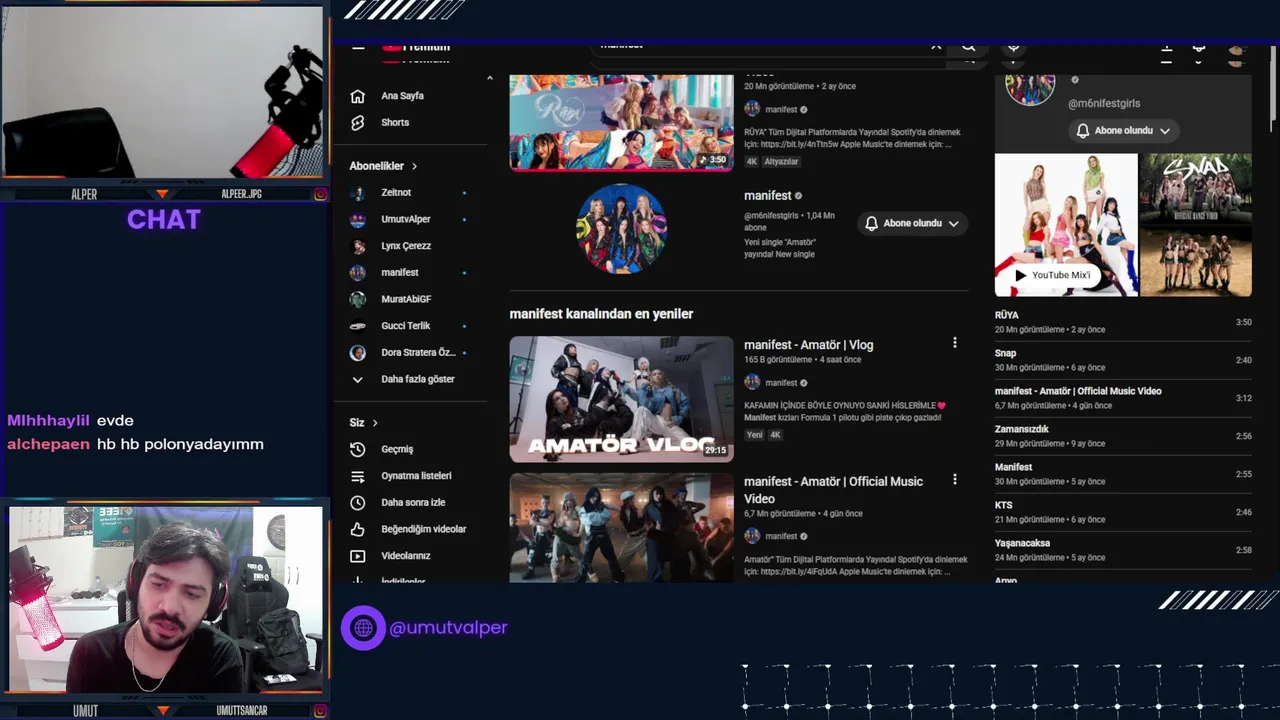This screenshot has height=720, width=1280.
Task: Click the ALPER name label
Action: pos(84,194)
